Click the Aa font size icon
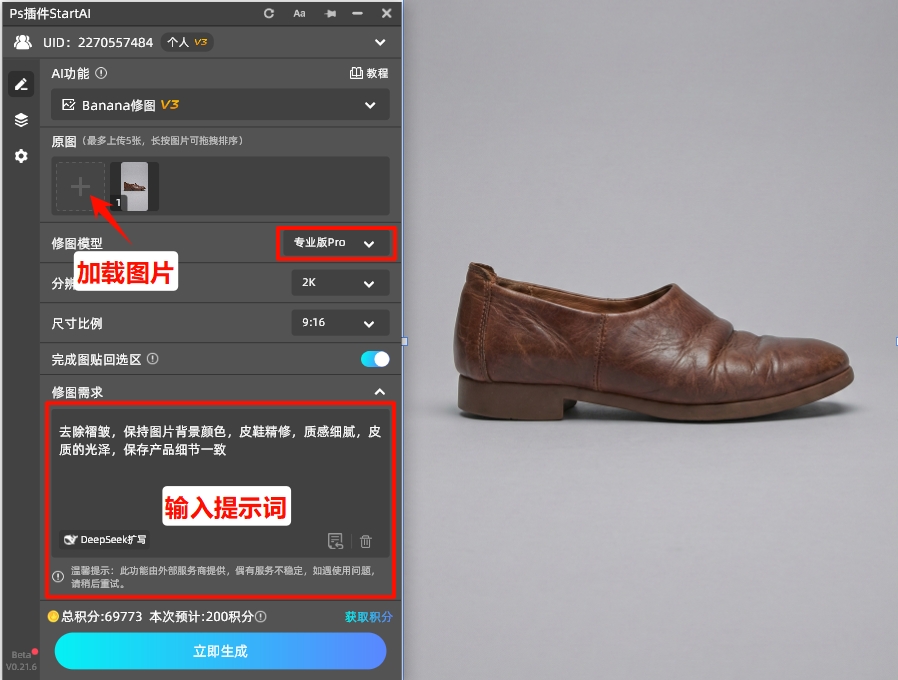This screenshot has height=680, width=898. [297, 14]
